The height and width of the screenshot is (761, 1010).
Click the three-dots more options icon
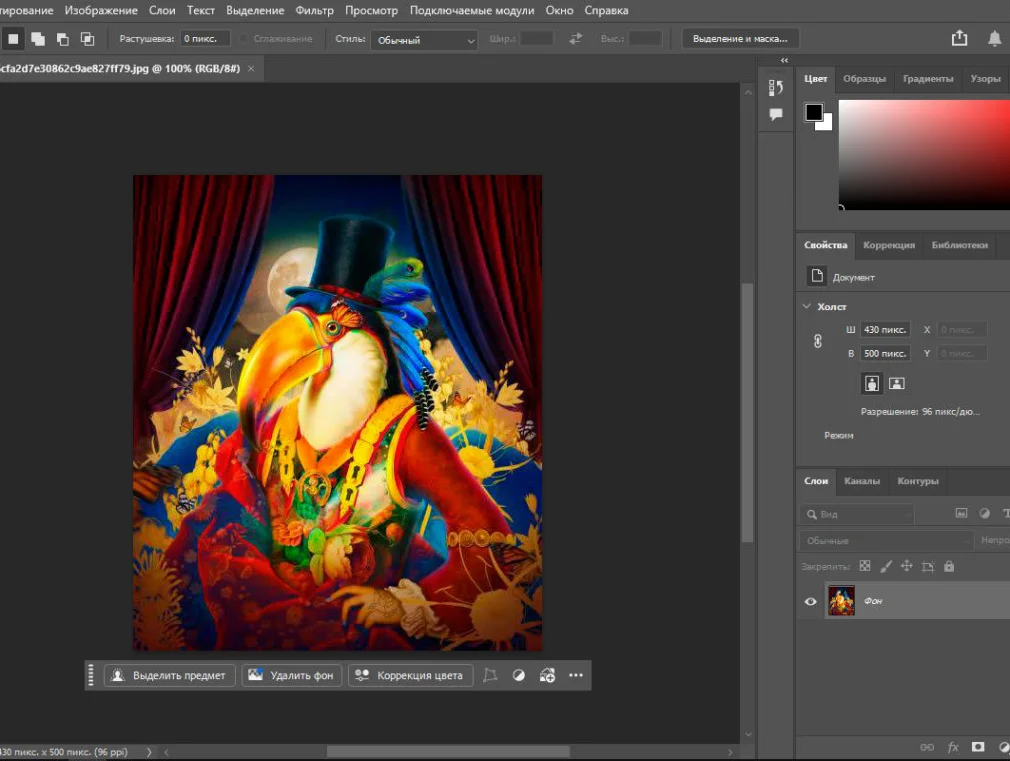[576, 675]
